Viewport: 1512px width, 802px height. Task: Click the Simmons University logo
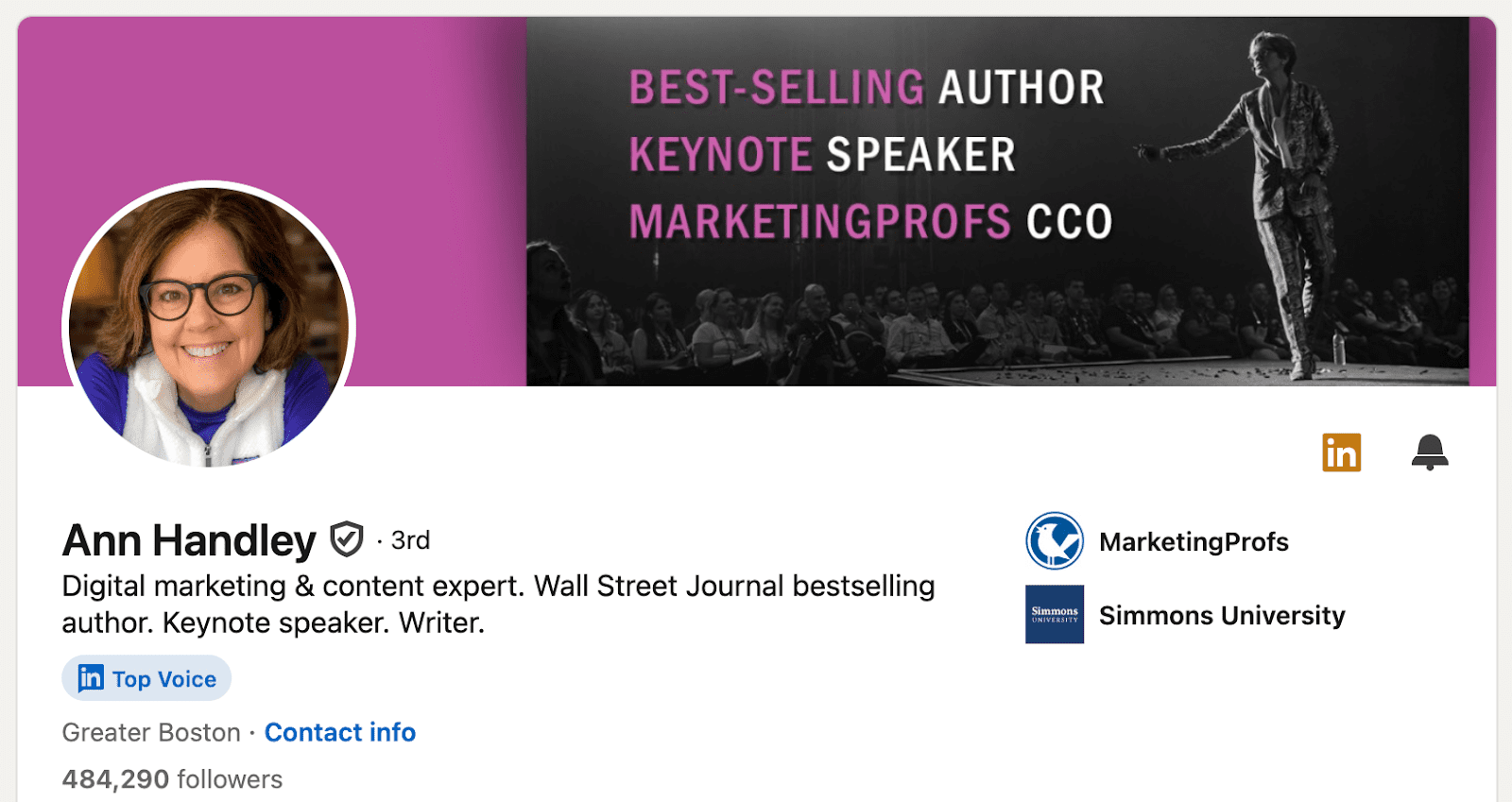point(1055,614)
